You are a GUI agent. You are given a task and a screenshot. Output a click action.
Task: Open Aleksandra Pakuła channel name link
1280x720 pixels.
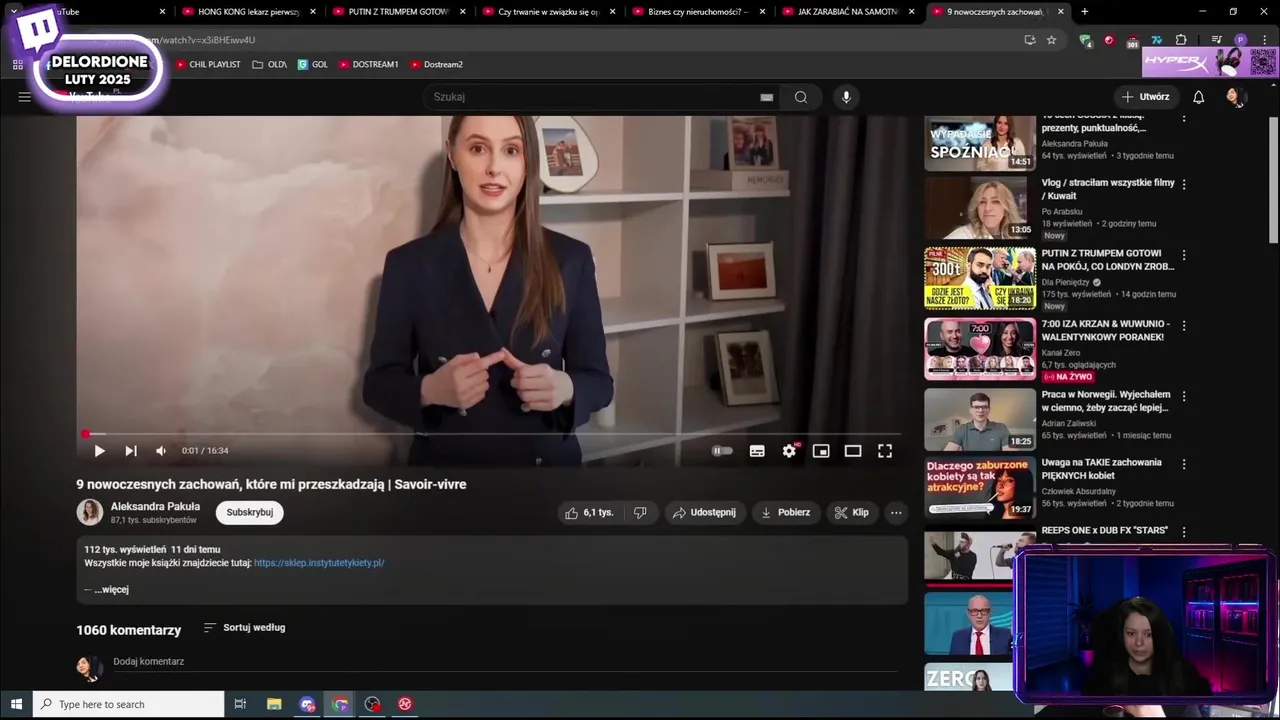point(155,506)
